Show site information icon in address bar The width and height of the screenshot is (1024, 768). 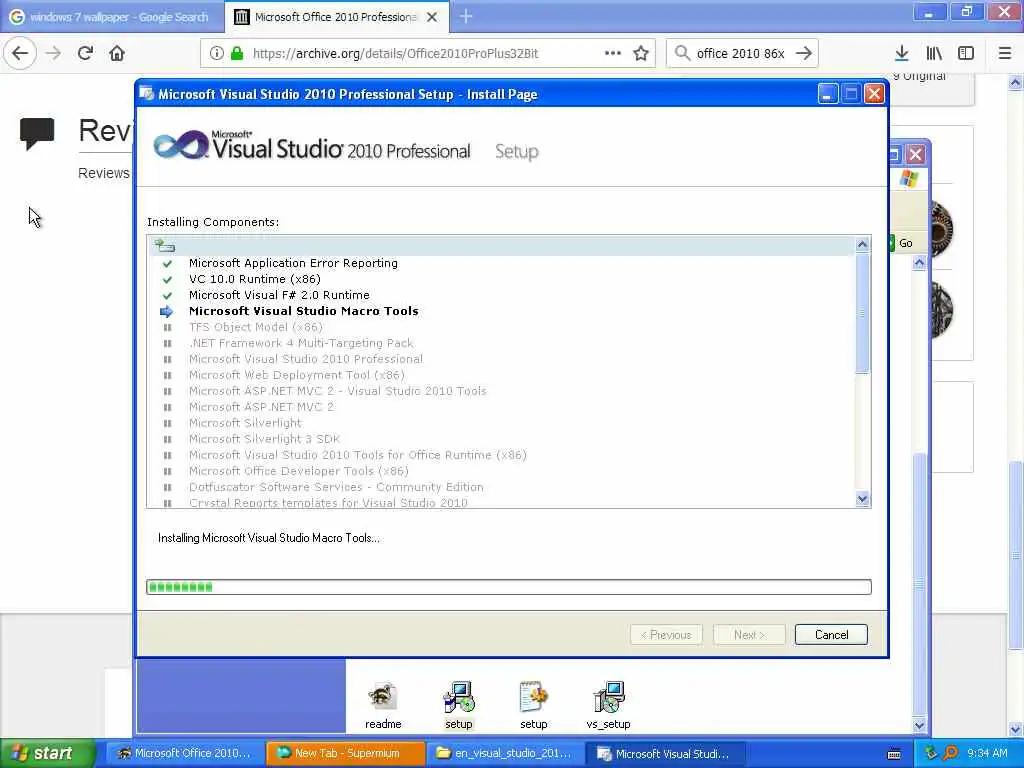[x=217, y=54]
